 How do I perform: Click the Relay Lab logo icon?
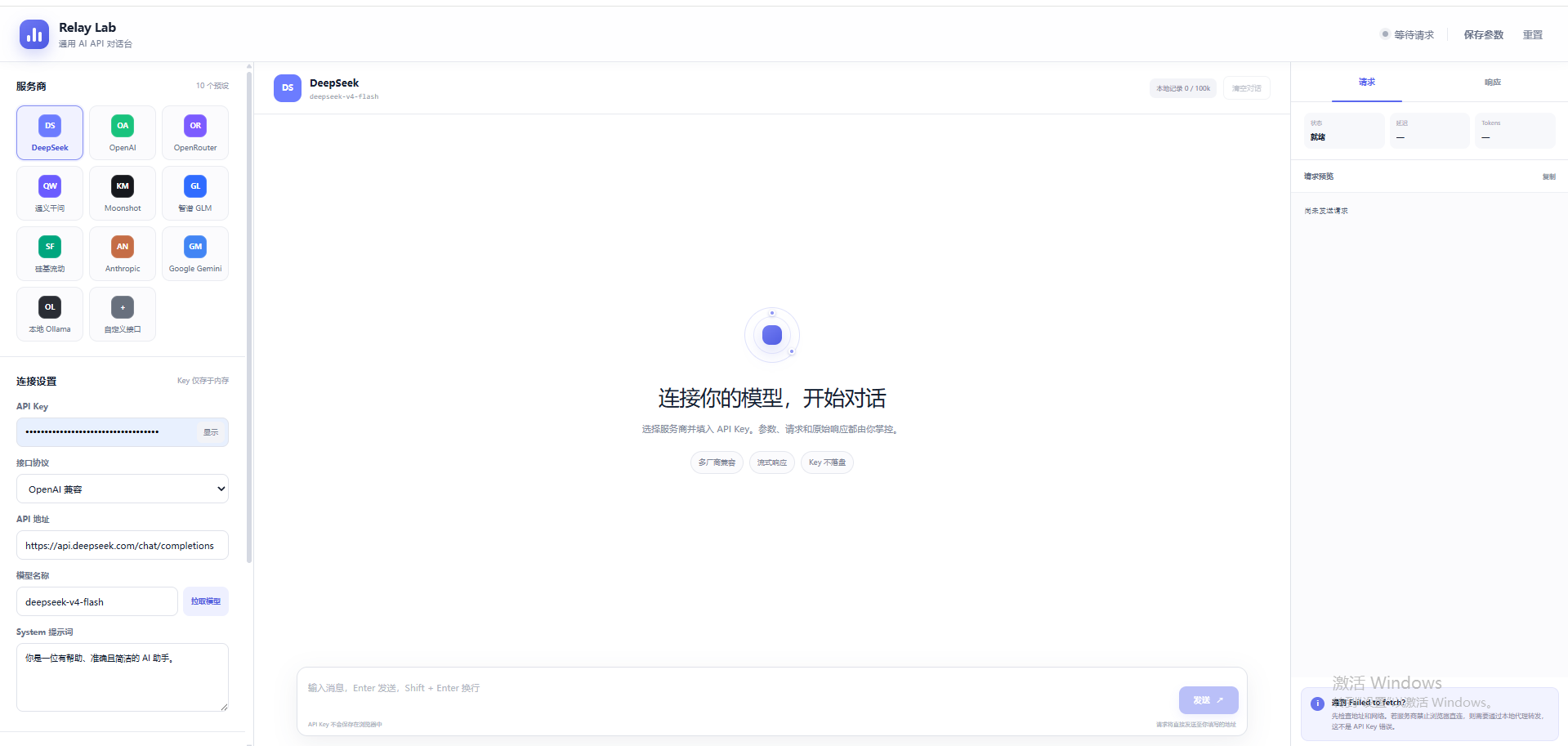(x=34, y=34)
